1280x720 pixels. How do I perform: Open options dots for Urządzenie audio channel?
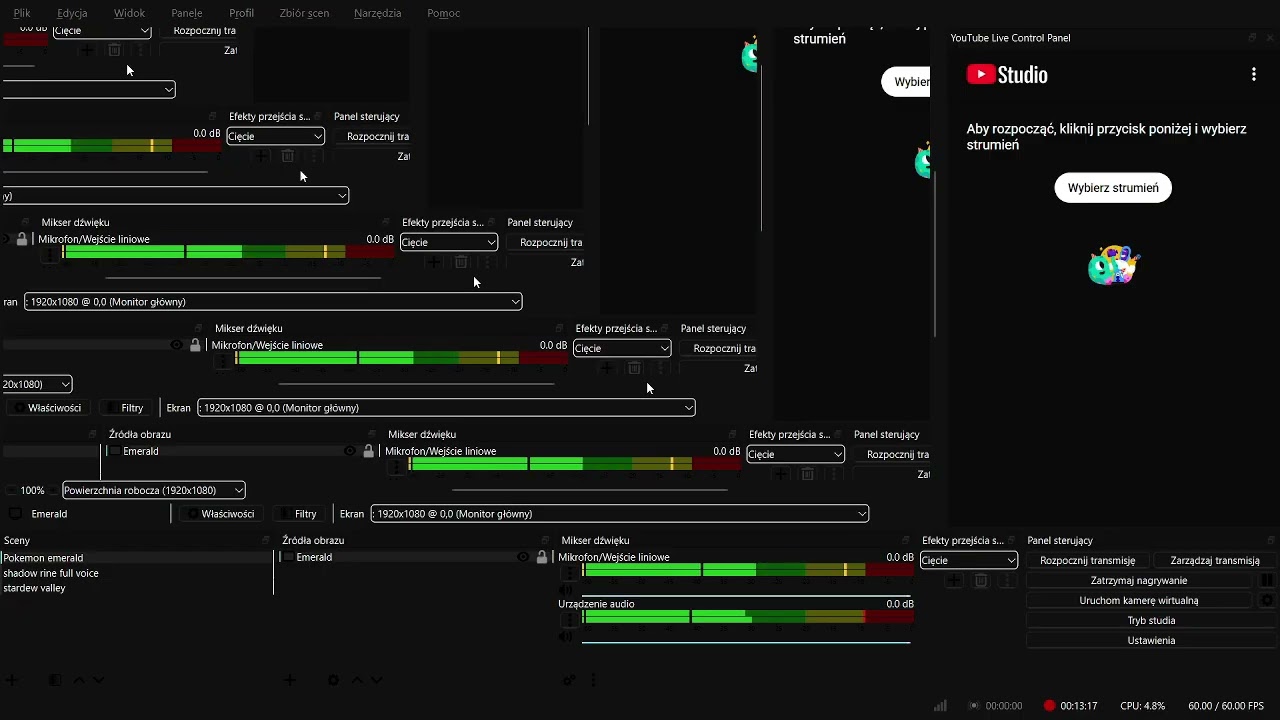[569, 620]
